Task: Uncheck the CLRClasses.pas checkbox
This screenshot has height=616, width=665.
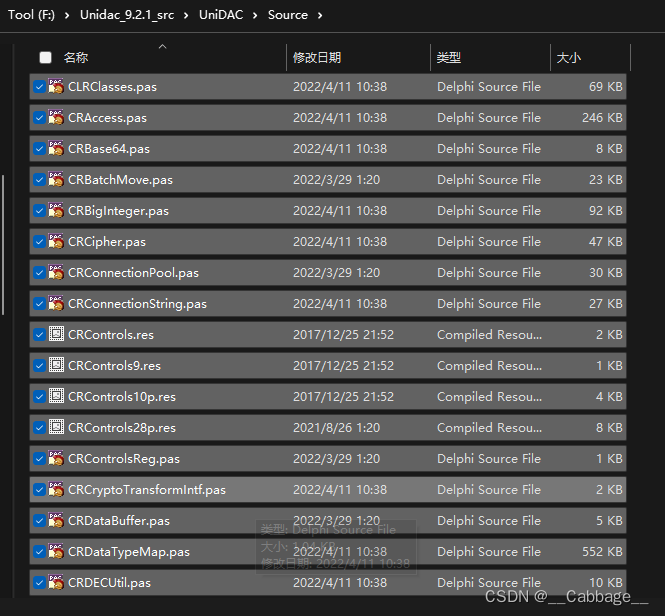Action: pos(39,87)
